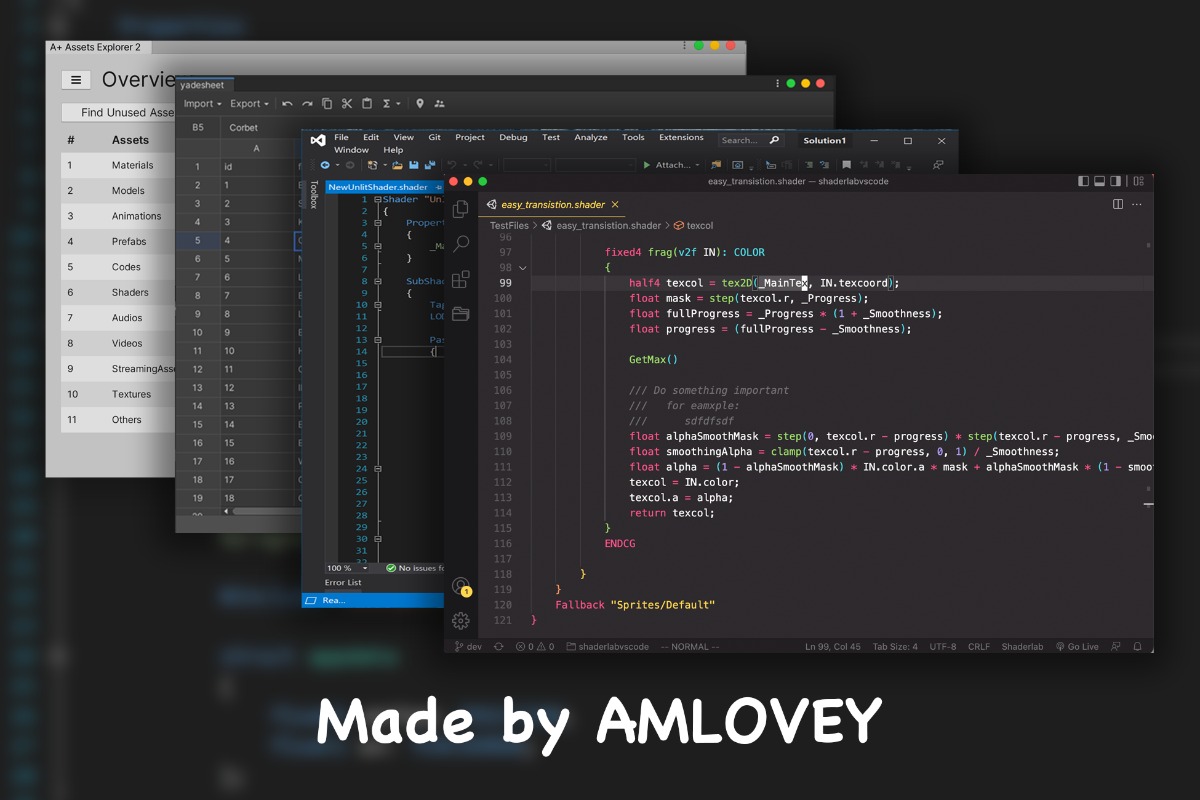Viewport: 1200px width, 800px height.
Task: Open the Extensions icon in VS Code activity bar
Action: tap(461, 279)
